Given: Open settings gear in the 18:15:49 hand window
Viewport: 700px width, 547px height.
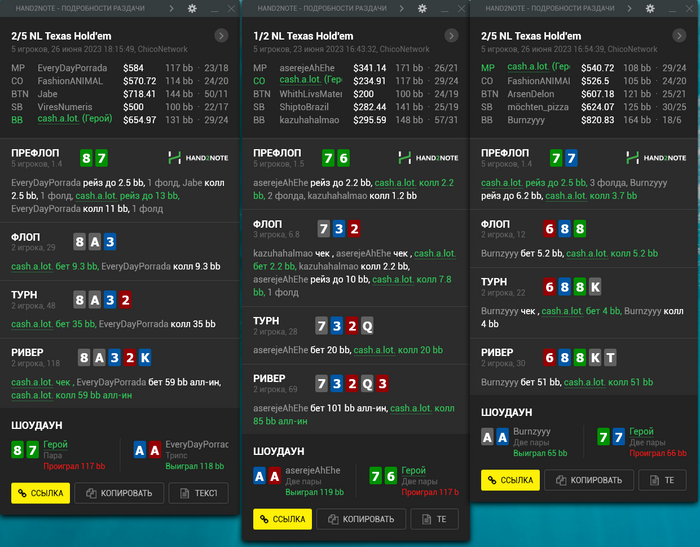Looking at the screenshot, I should click(192, 8).
